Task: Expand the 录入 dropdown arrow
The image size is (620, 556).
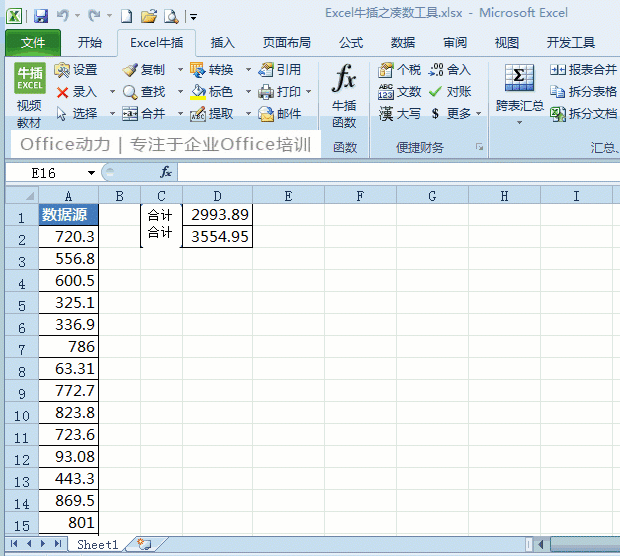Action: 112,92
